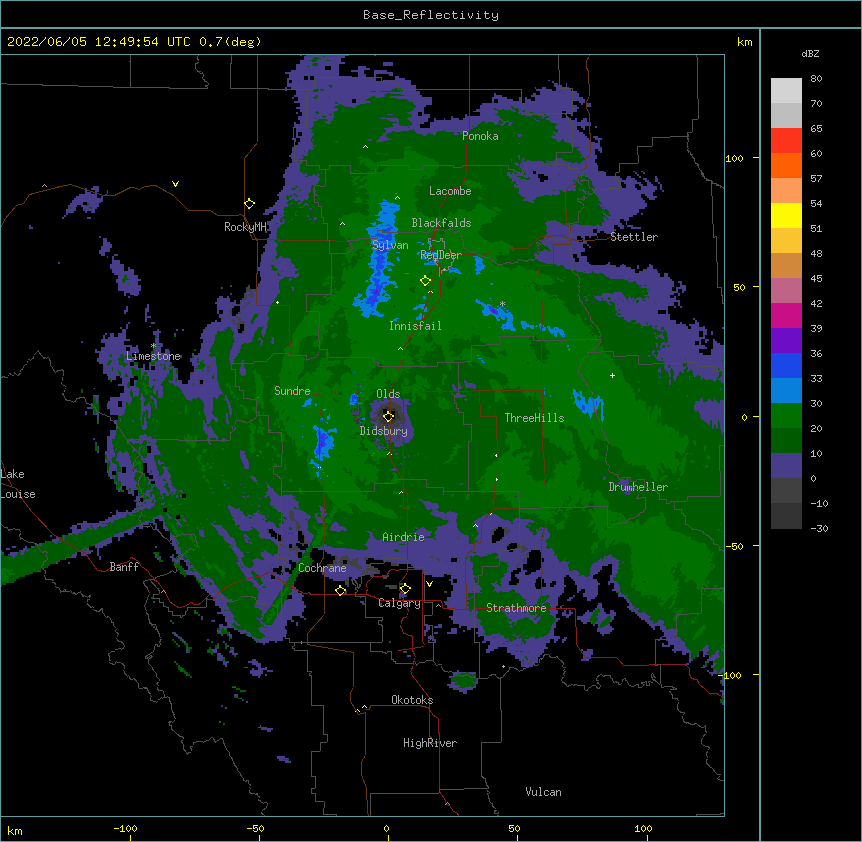Screen dimensions: 862x842
Task: Click the Stettler town label
Action: [634, 237]
